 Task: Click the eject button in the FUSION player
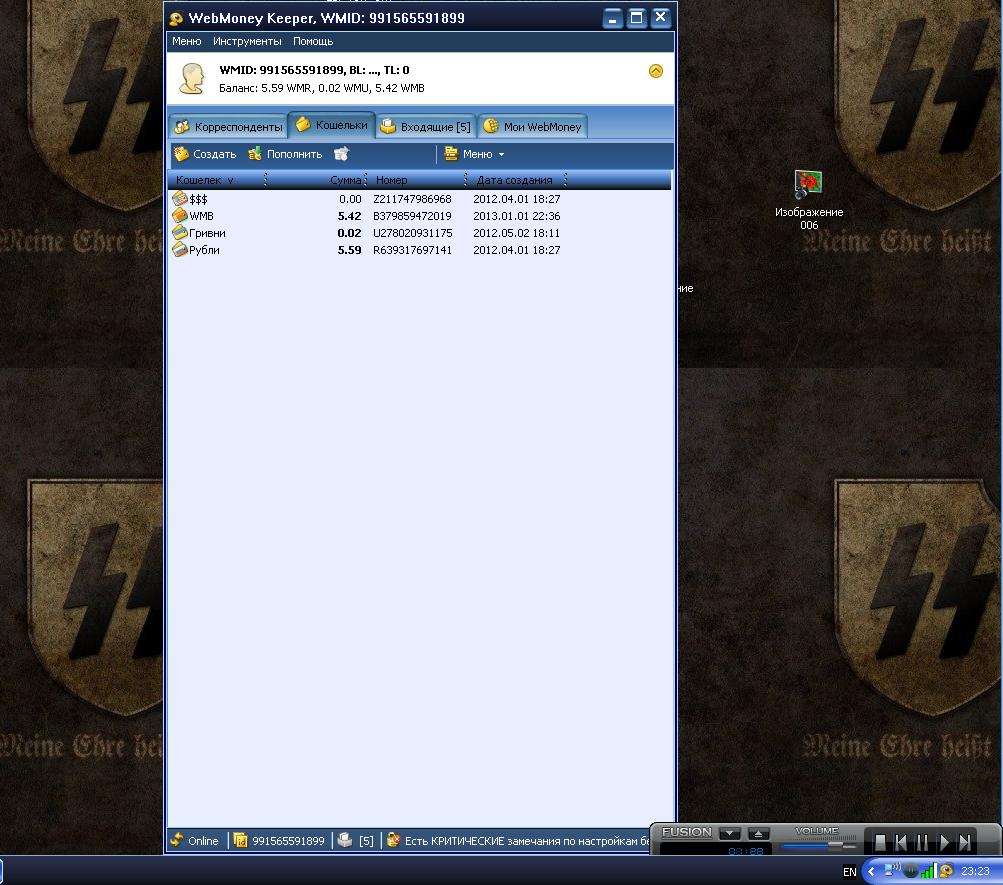click(x=758, y=833)
